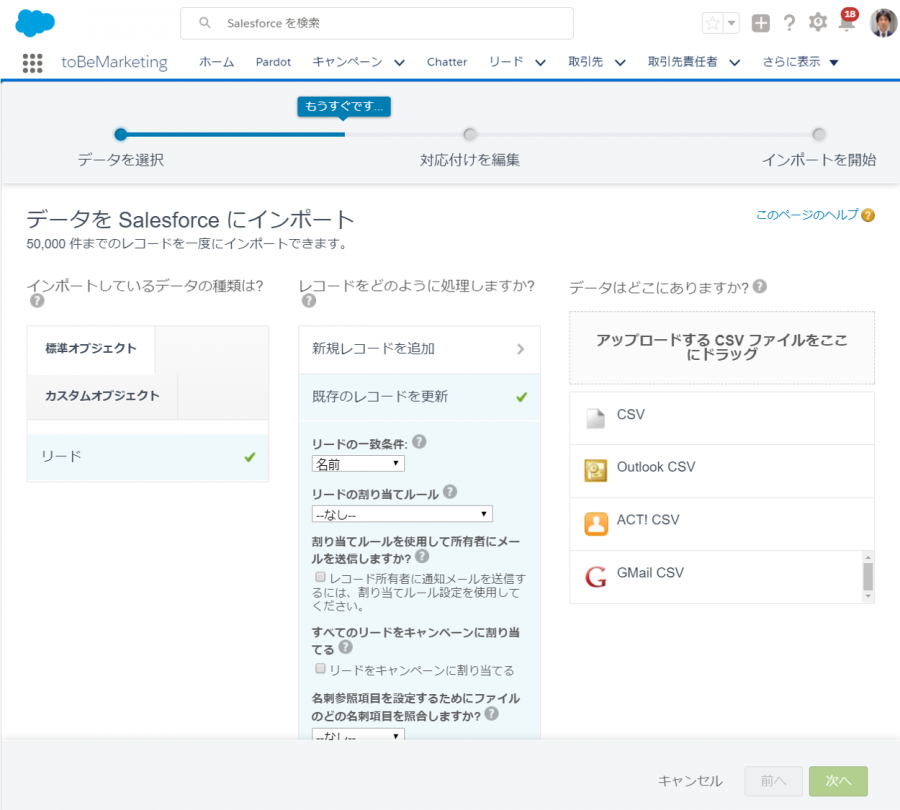
Task: Click the global actions plus icon
Action: (761, 23)
